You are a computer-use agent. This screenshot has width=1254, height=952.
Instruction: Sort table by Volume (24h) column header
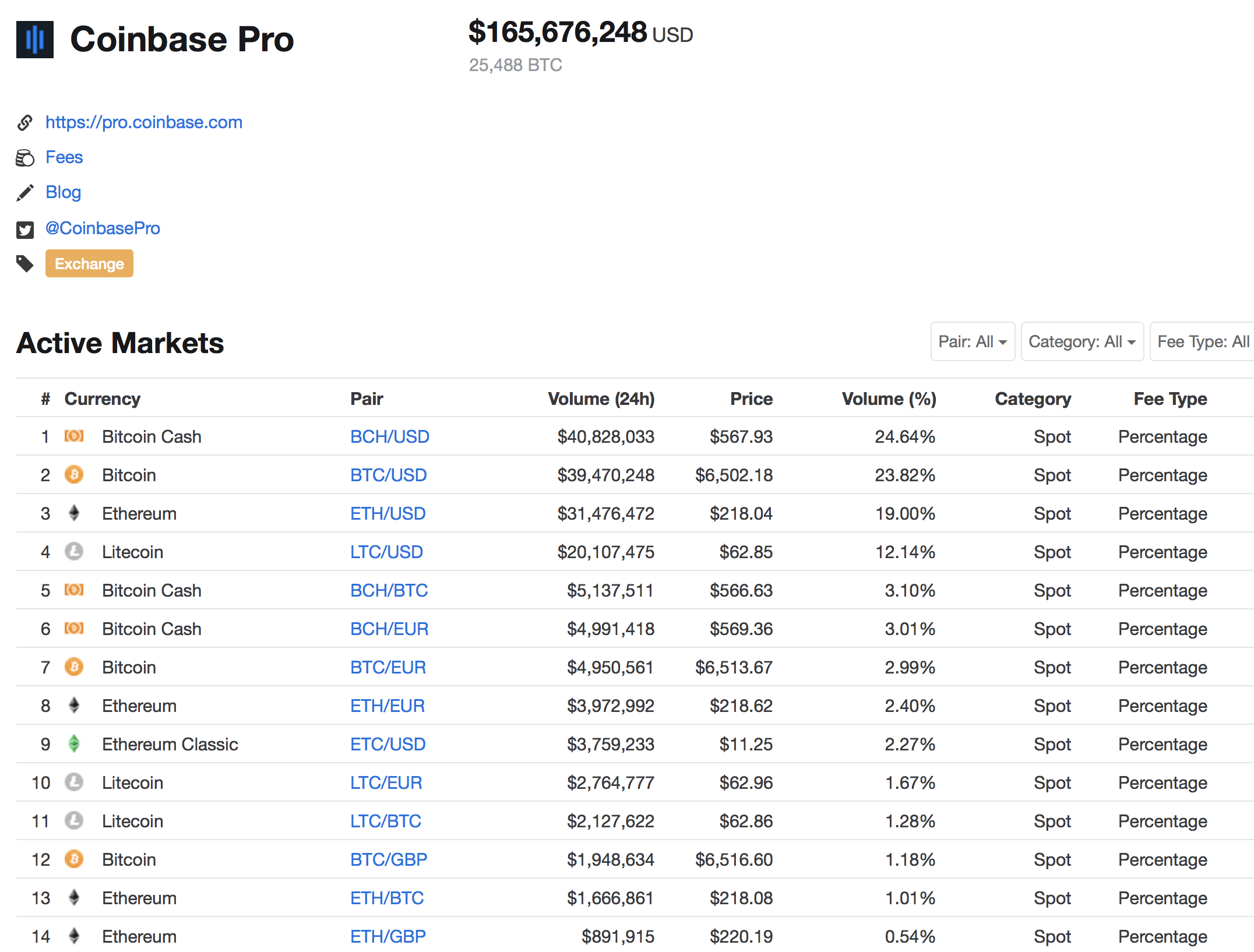[x=601, y=399]
